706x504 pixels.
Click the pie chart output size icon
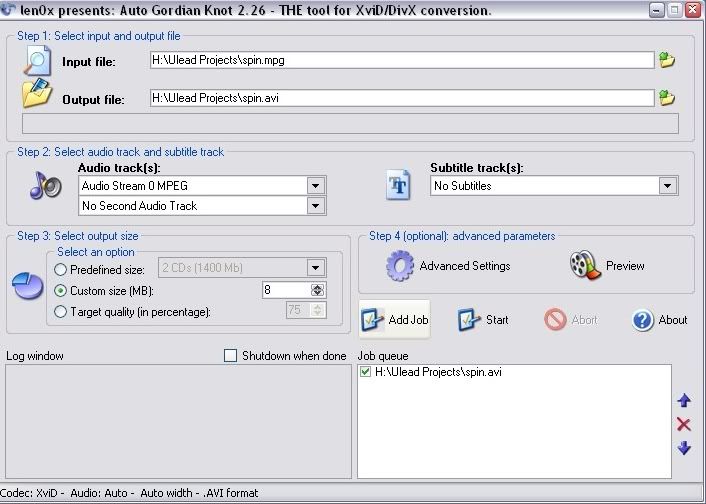point(28,286)
